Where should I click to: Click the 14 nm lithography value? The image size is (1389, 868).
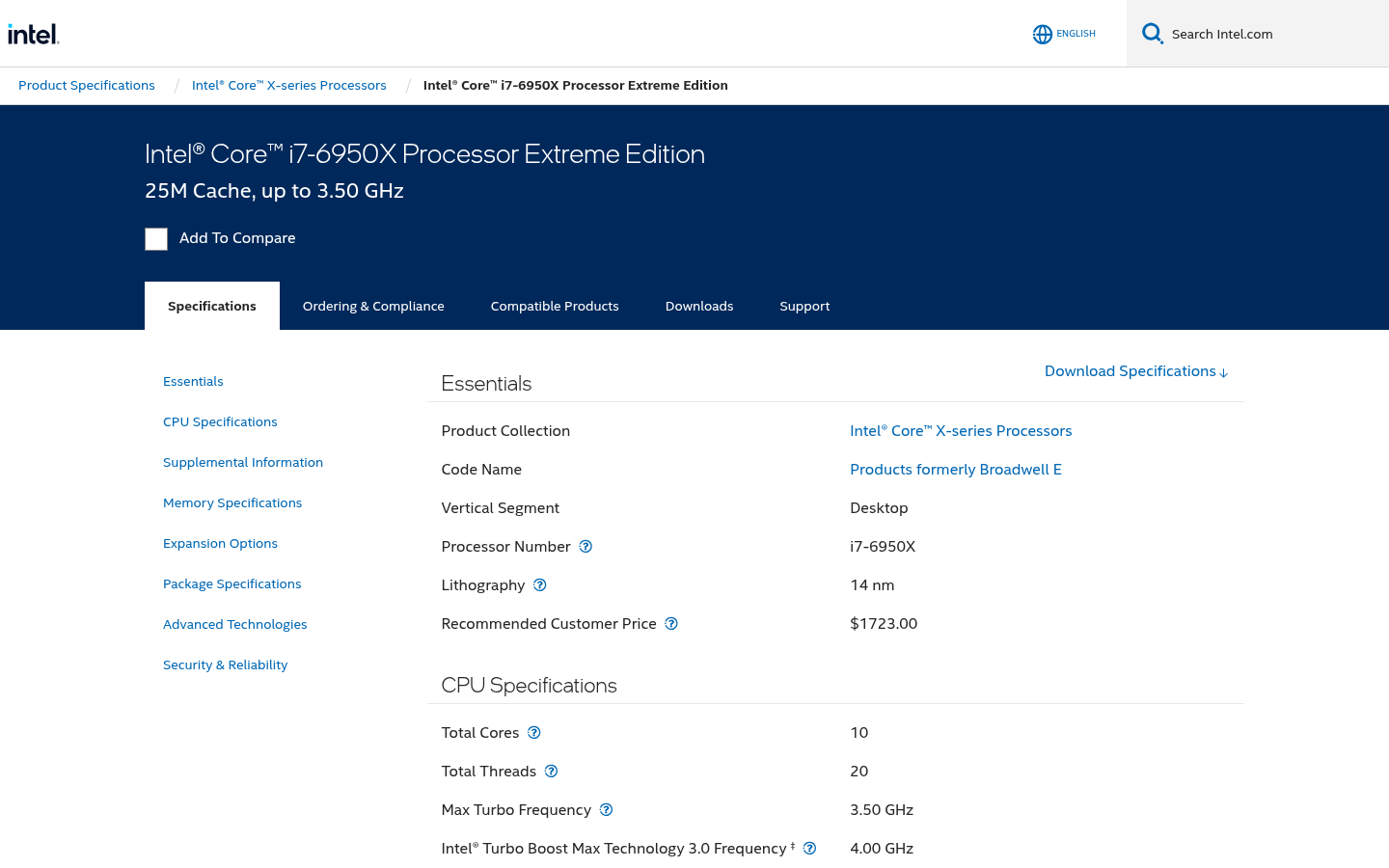[872, 585]
